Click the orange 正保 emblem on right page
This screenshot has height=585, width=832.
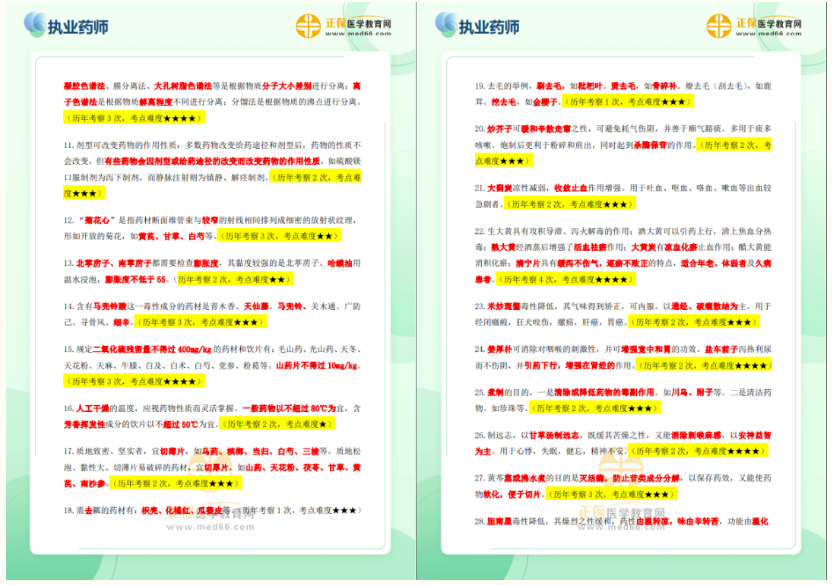point(719,26)
